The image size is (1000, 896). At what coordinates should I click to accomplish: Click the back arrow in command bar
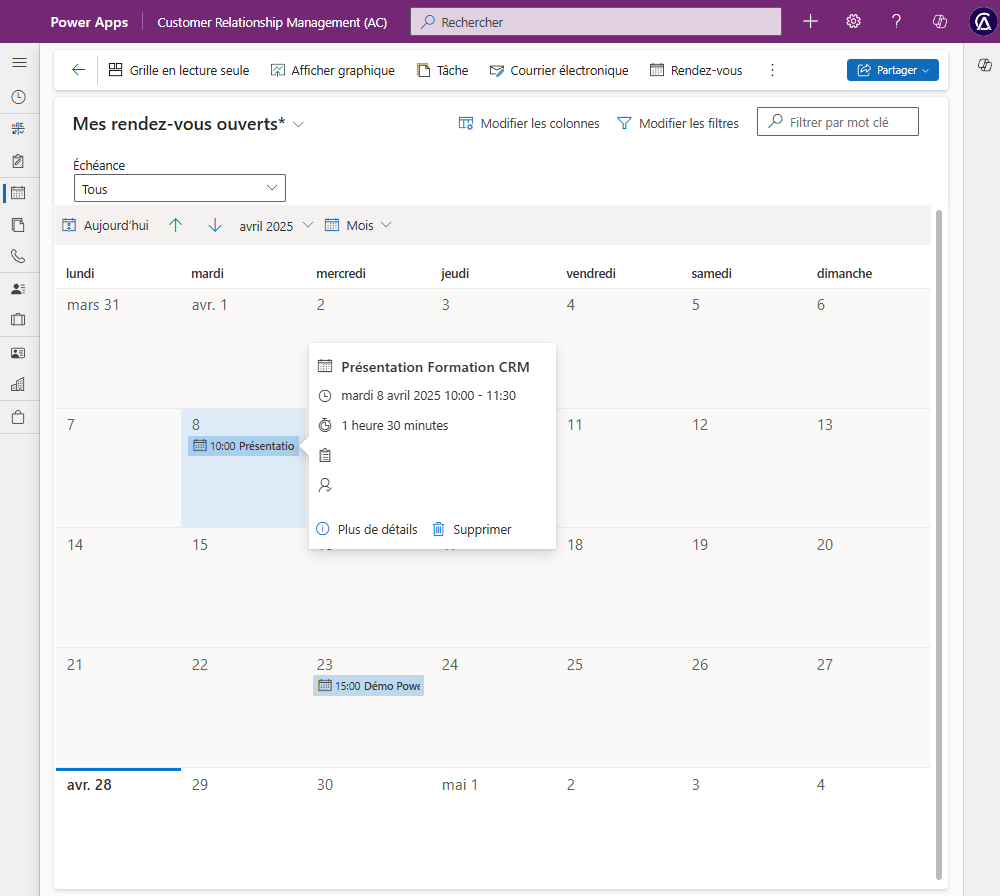click(79, 70)
